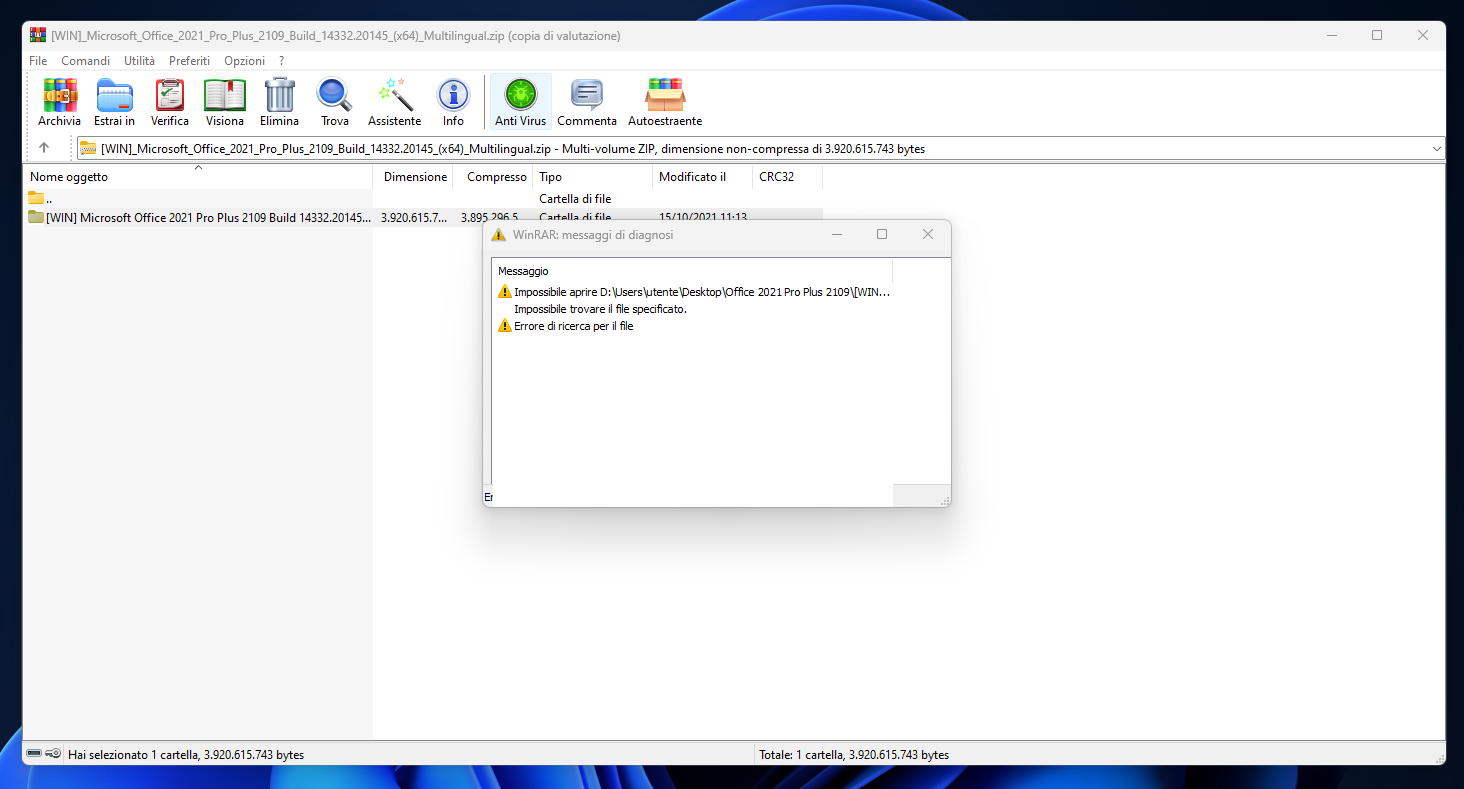Maximize the diagnostics messages dialog
Screen dimensions: 1464x789
coord(882,234)
